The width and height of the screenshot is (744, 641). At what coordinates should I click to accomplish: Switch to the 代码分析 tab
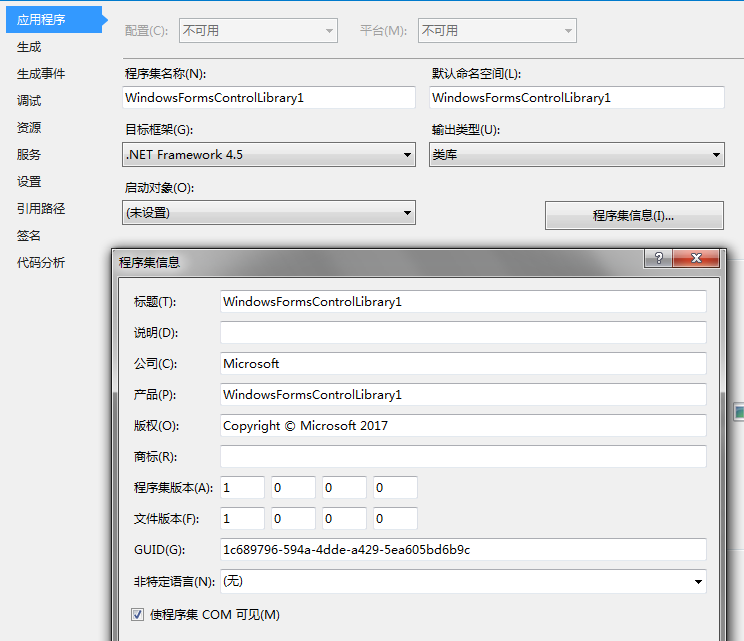pos(41,263)
